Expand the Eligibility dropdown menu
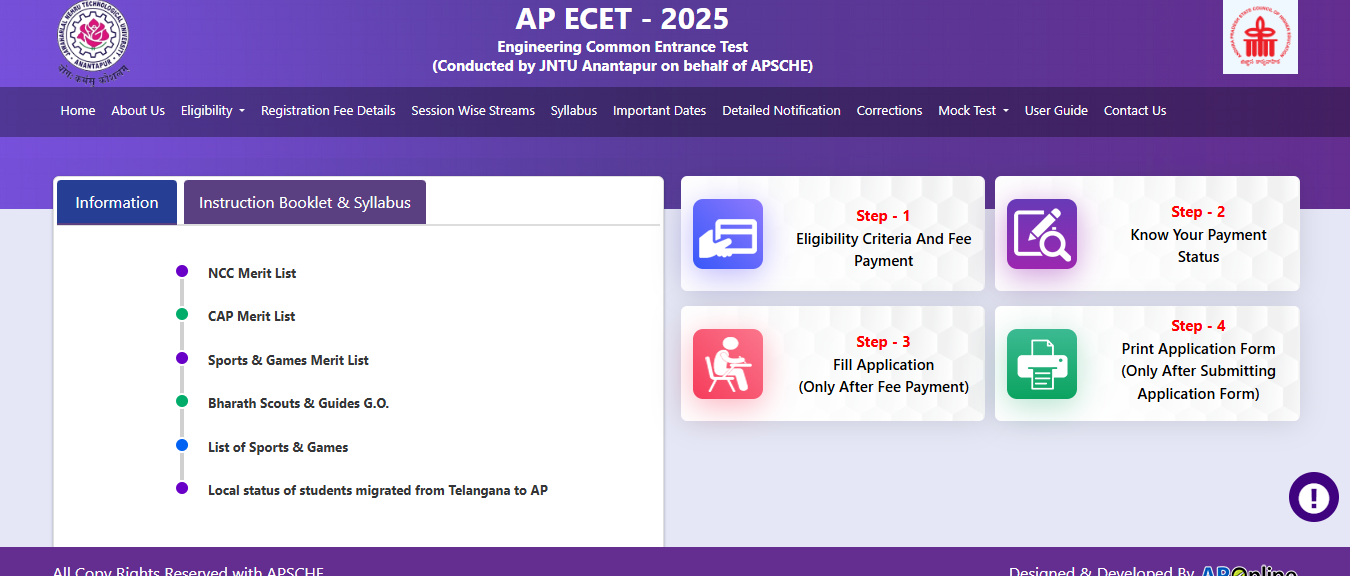The height and width of the screenshot is (576, 1350). pyautogui.click(x=212, y=111)
